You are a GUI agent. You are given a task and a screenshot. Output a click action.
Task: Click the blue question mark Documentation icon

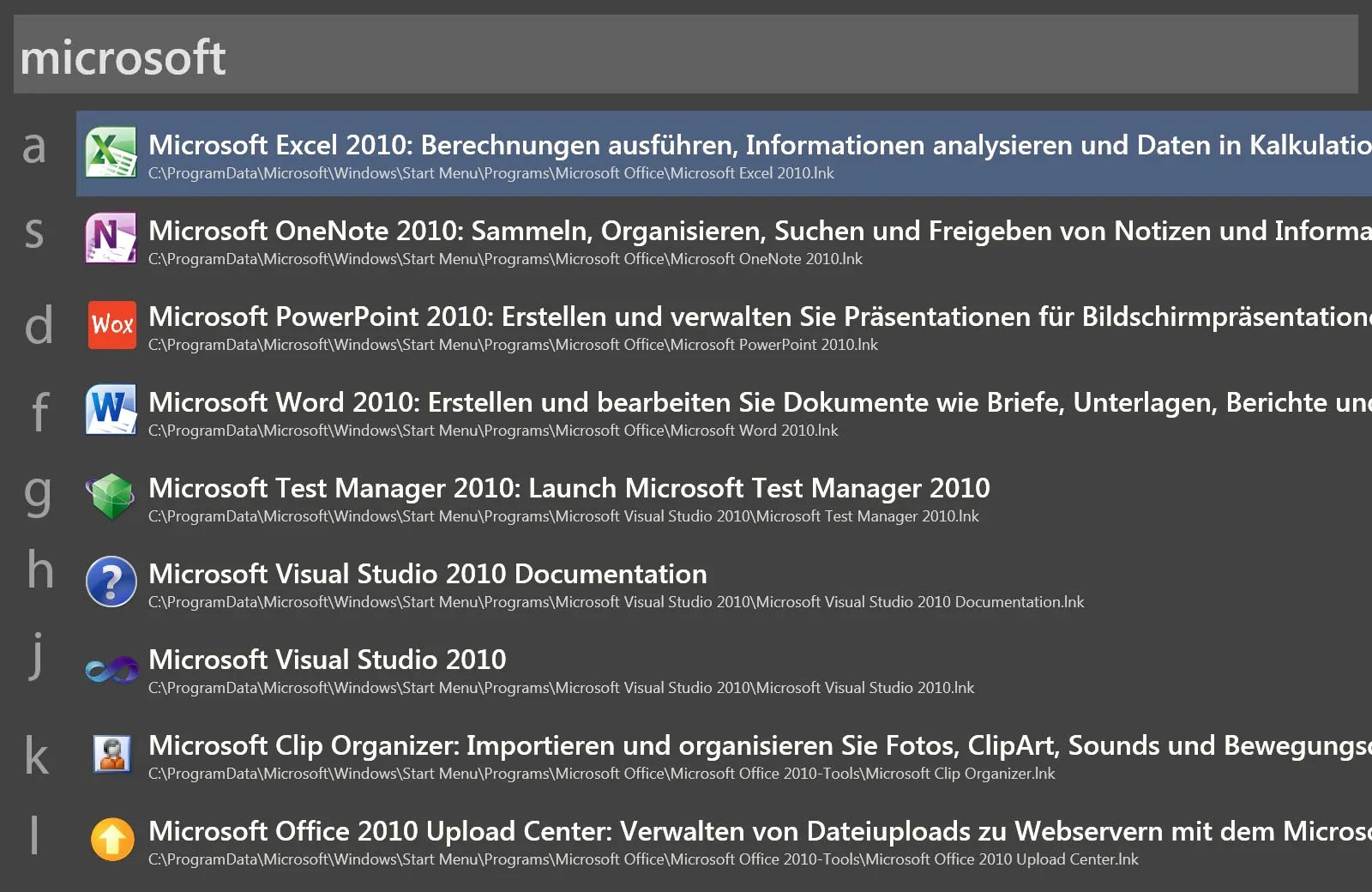[x=111, y=582]
